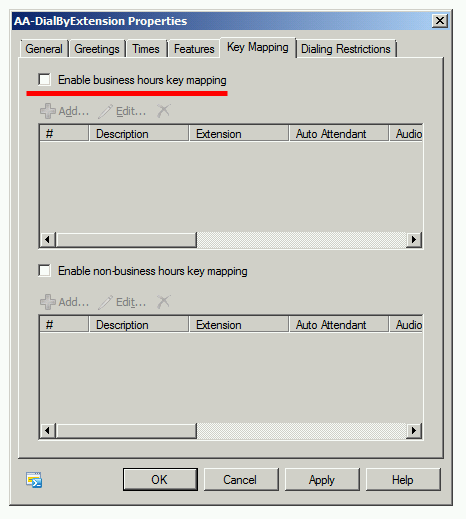Enable non-business hours key mapping checkbox
Screen dimensions: 466x519
(x=44, y=271)
